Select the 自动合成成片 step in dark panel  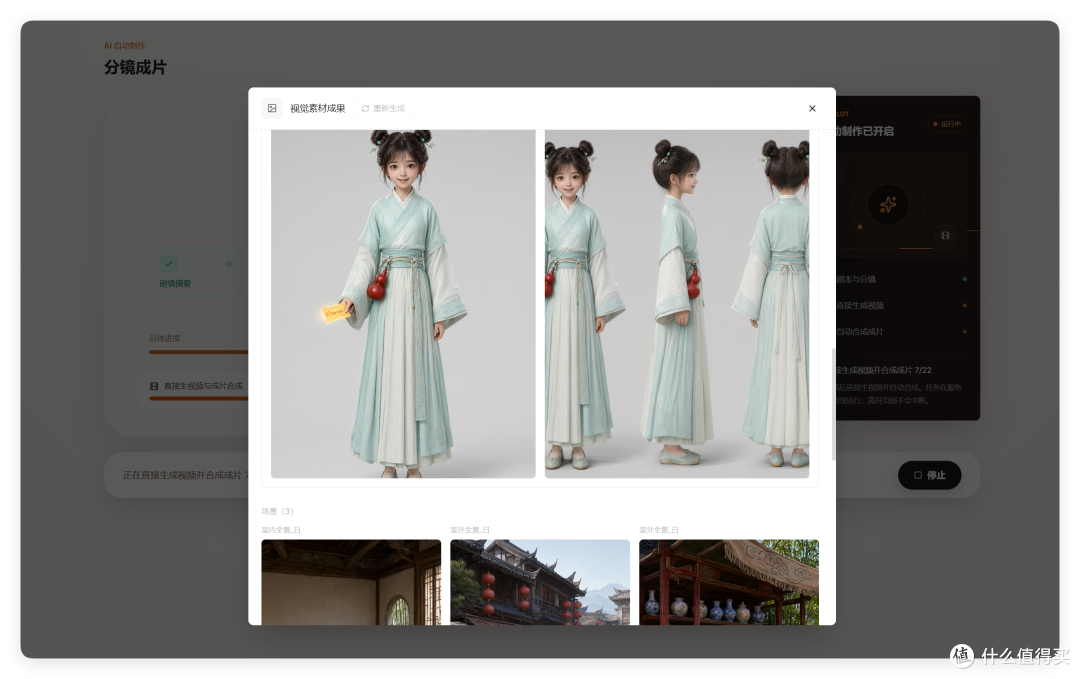click(x=901, y=331)
